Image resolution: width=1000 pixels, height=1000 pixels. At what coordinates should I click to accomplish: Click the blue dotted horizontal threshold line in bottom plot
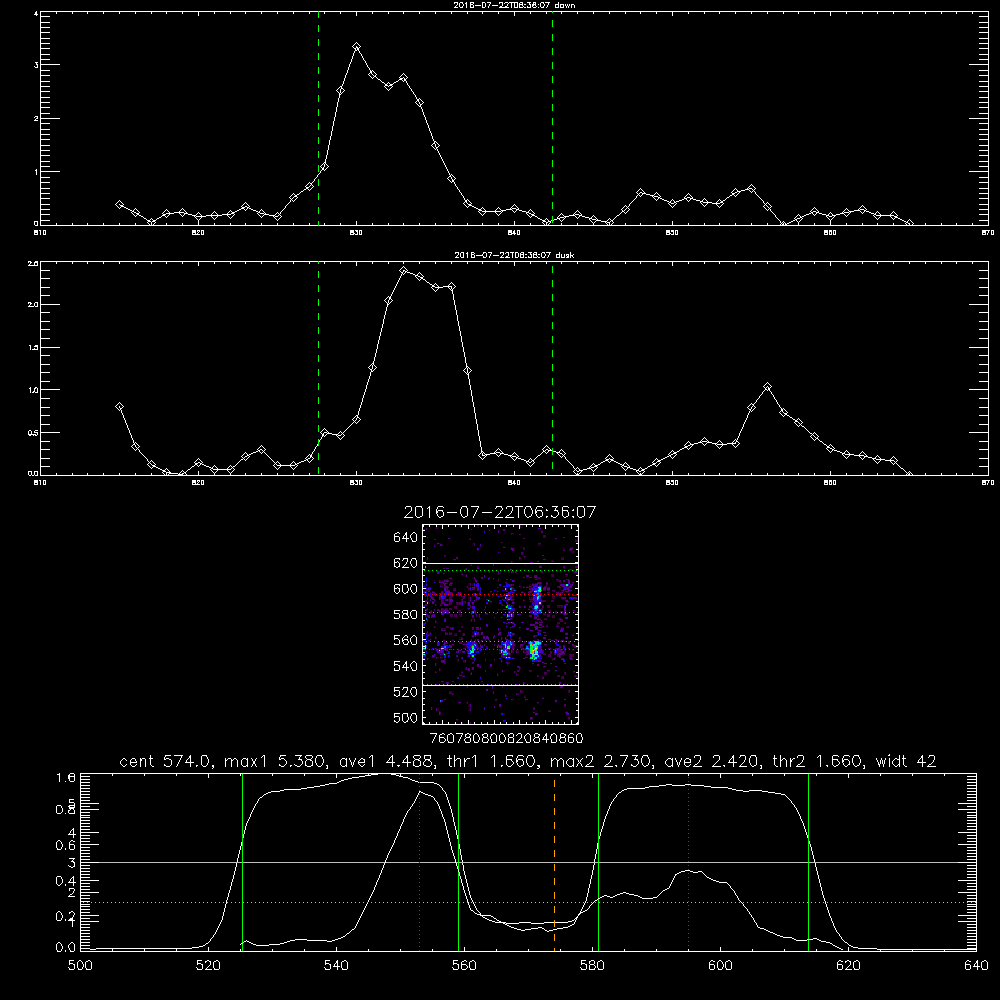528,902
